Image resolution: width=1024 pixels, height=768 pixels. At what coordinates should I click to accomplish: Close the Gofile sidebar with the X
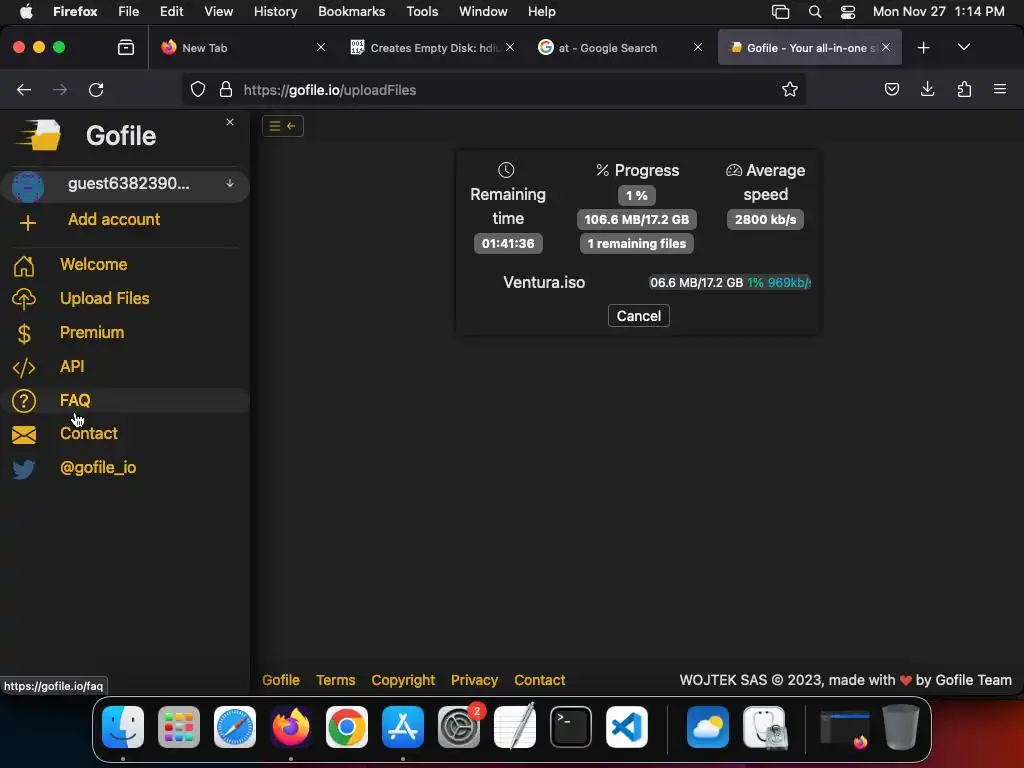tap(230, 122)
